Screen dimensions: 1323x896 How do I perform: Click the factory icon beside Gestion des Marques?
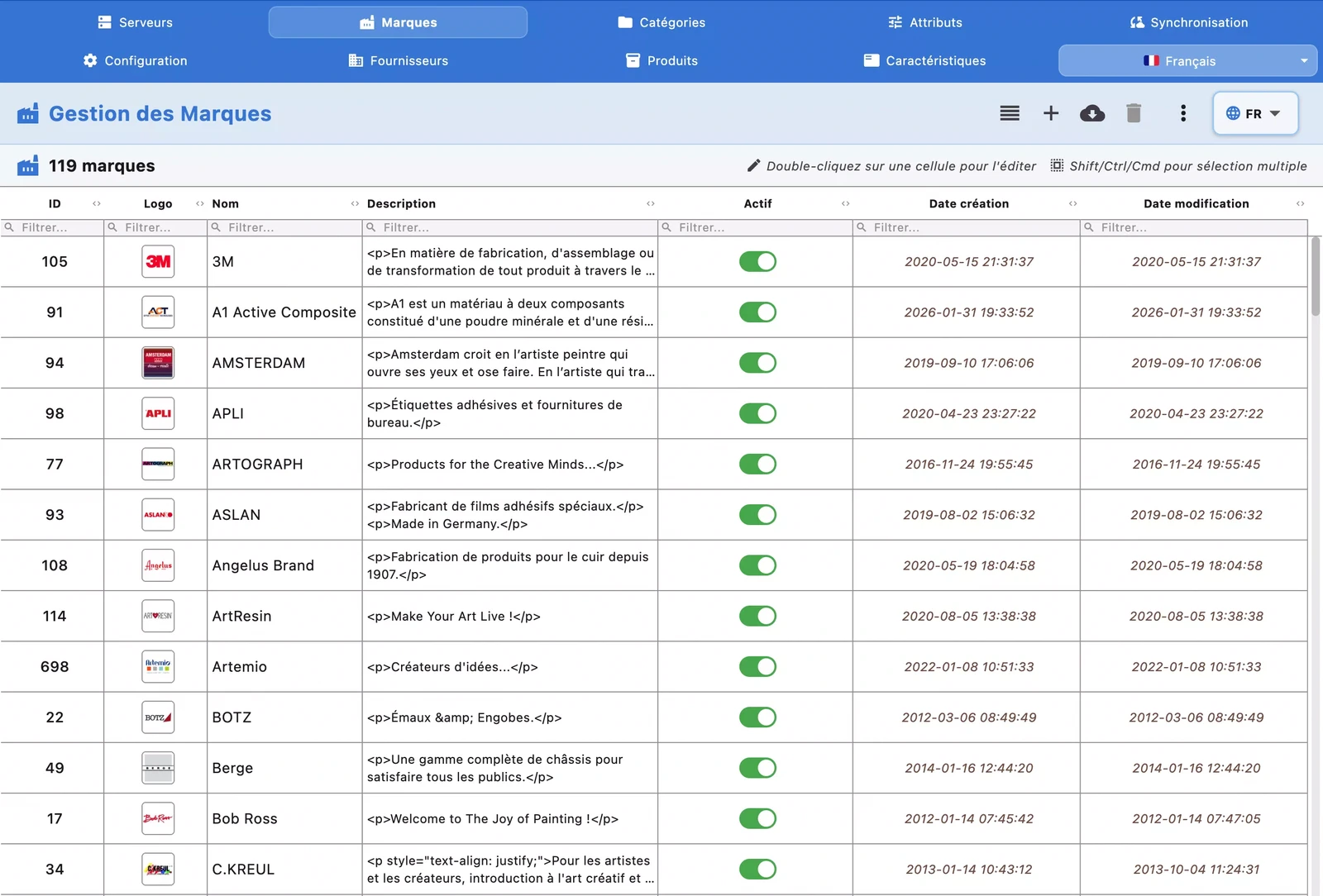pyautogui.click(x=28, y=113)
